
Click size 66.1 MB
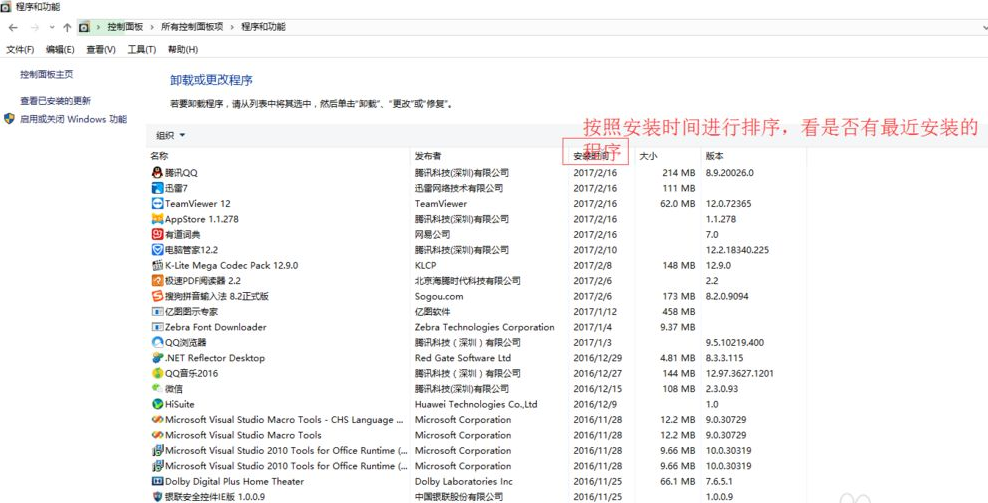point(678,482)
